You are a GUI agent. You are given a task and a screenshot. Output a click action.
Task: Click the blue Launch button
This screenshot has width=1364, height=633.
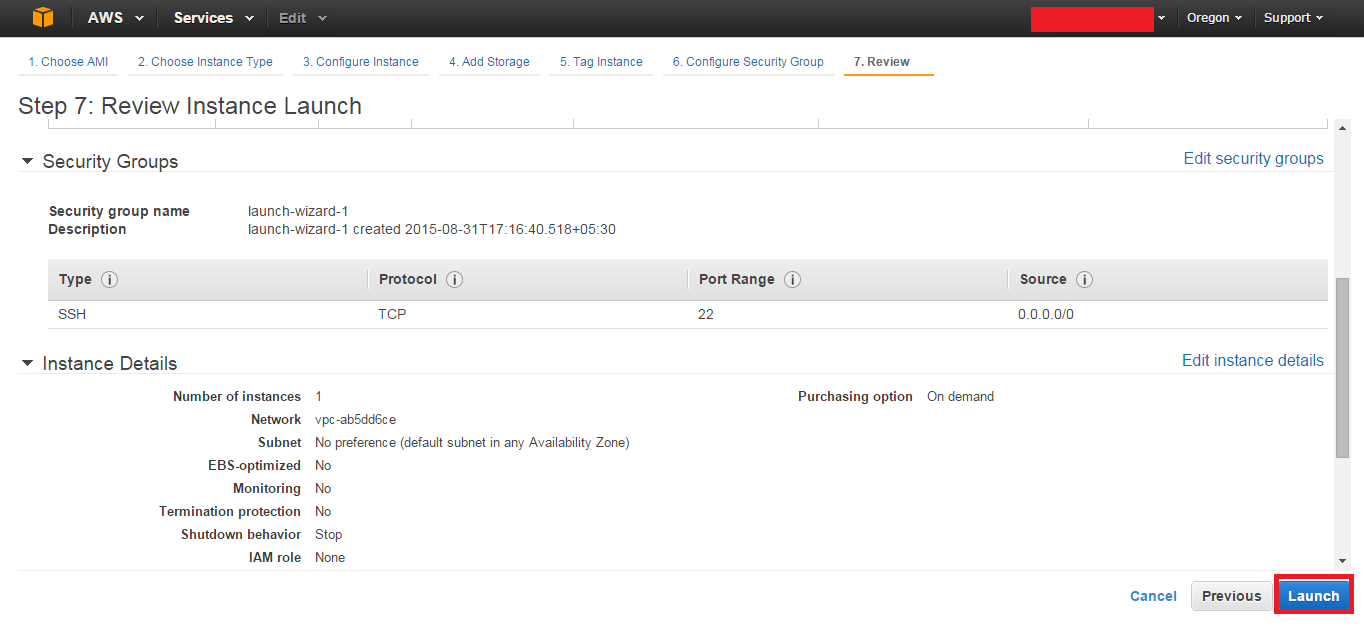pyautogui.click(x=1313, y=596)
